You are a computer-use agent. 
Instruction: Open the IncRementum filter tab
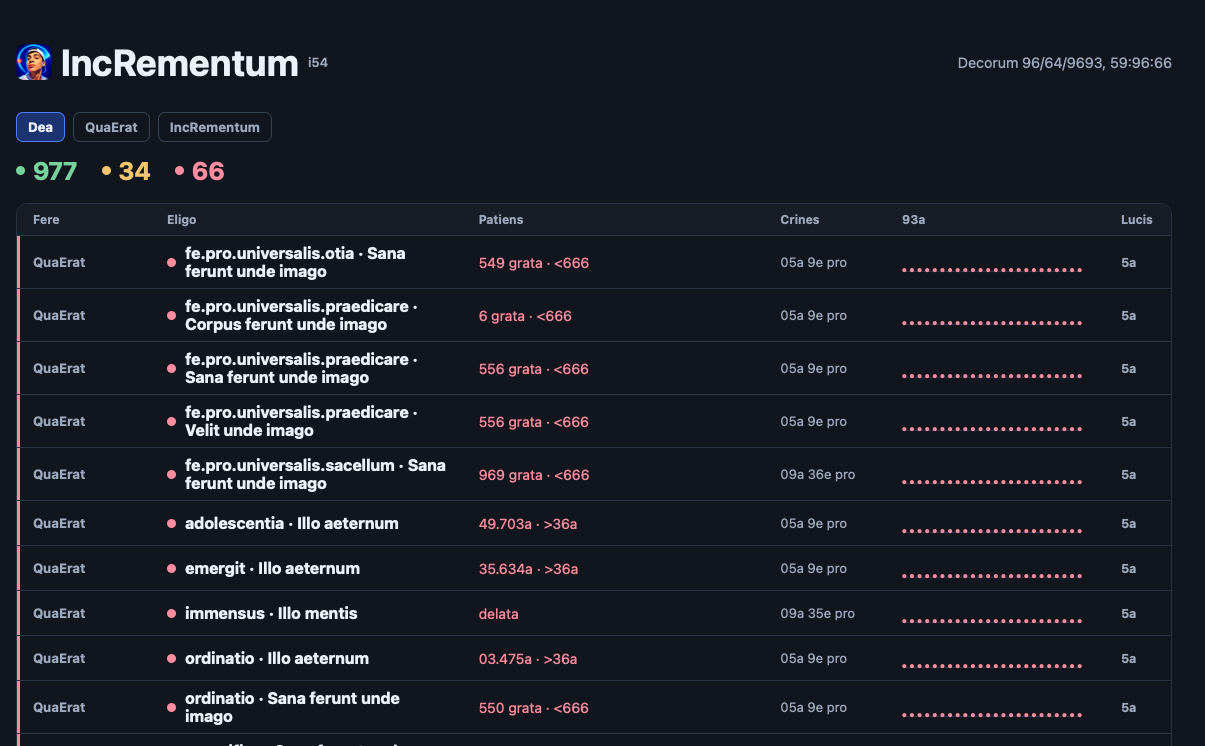[x=215, y=127]
